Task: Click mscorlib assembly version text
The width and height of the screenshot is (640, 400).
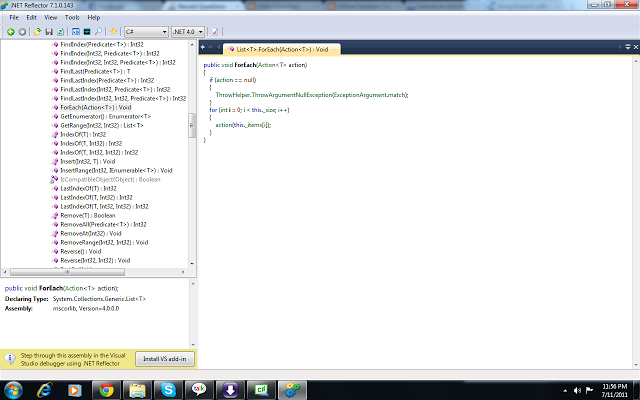Action: click(x=86, y=308)
